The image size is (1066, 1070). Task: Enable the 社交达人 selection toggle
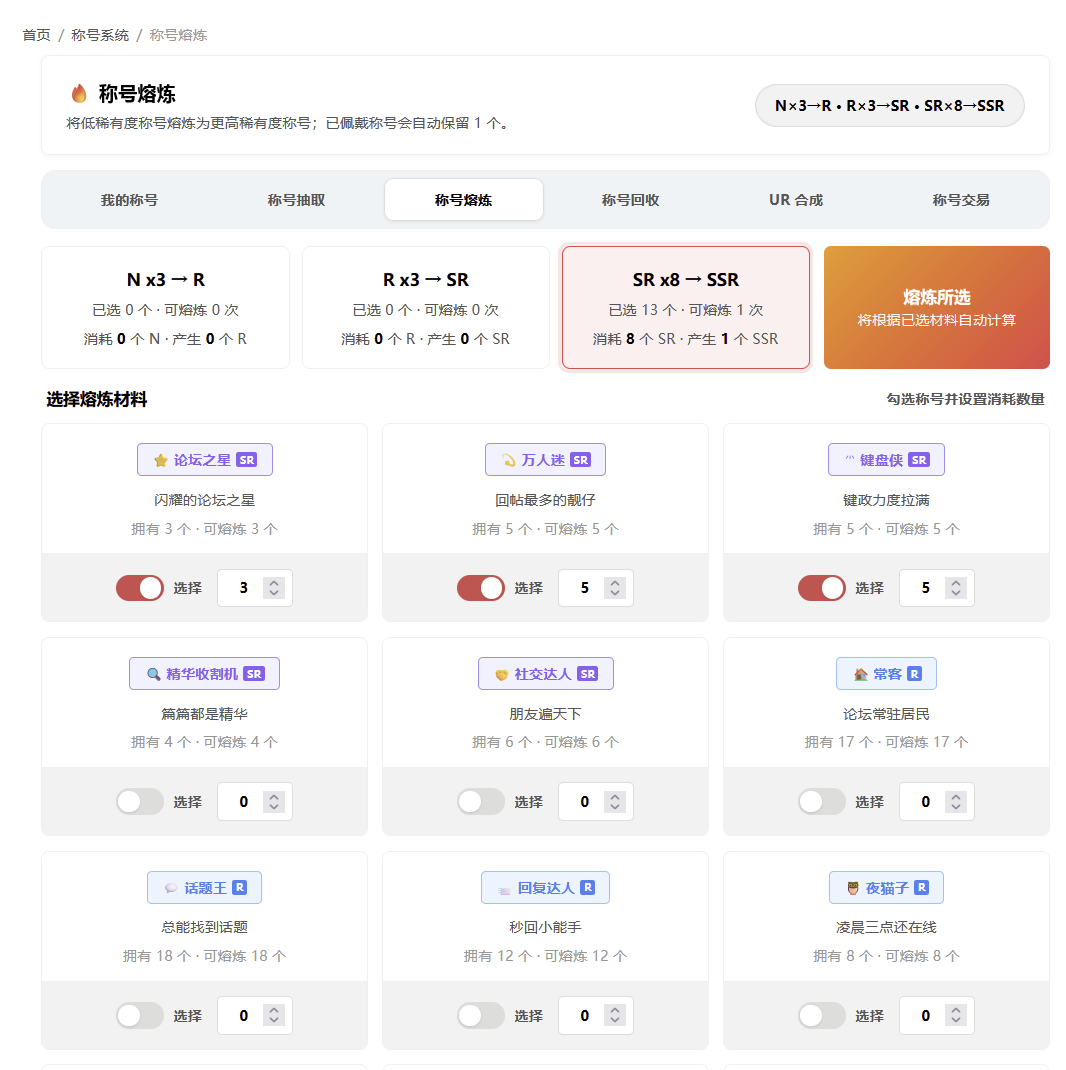click(x=481, y=801)
